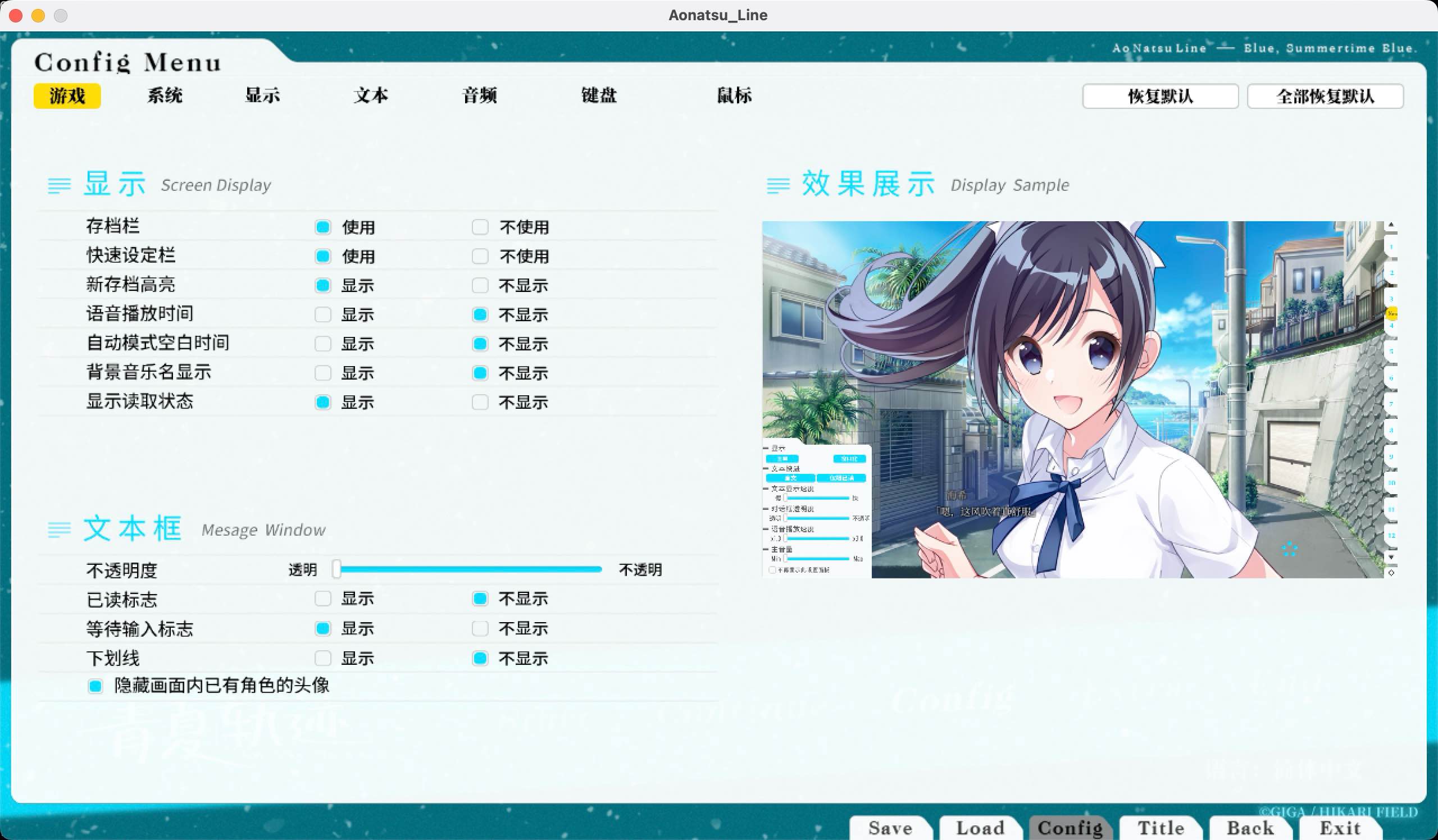Click the Exit button
This screenshot has height=840, width=1438.
pyautogui.click(x=1340, y=828)
